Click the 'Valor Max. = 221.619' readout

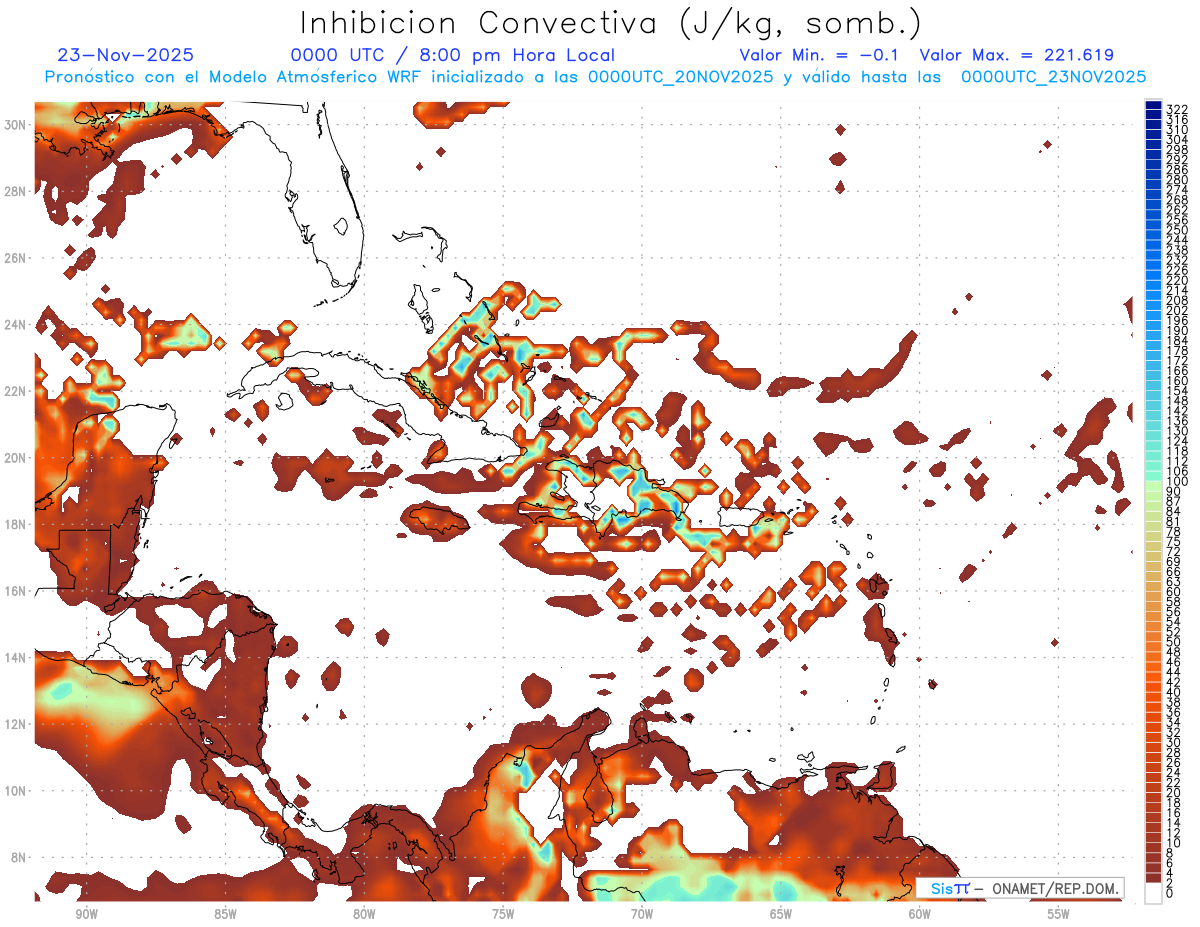[1017, 55]
